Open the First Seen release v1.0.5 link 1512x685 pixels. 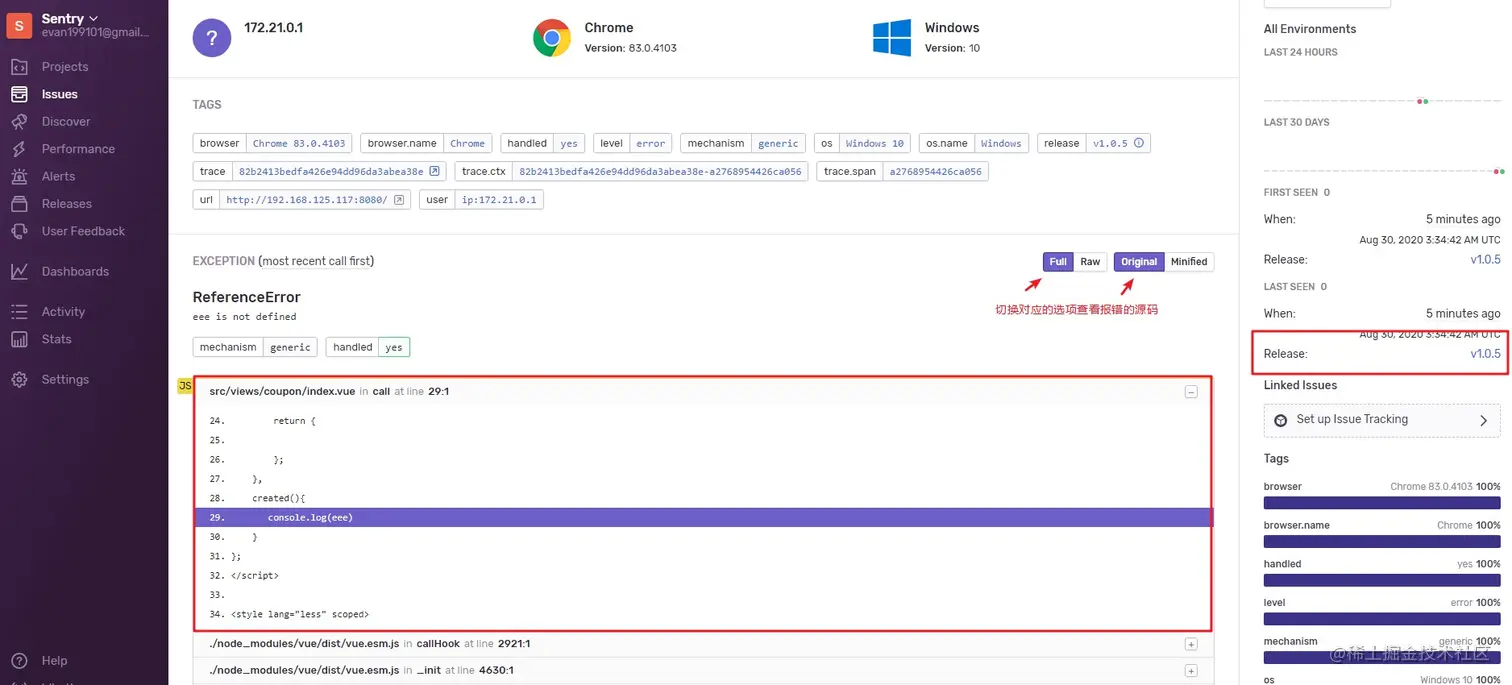tap(1485, 260)
